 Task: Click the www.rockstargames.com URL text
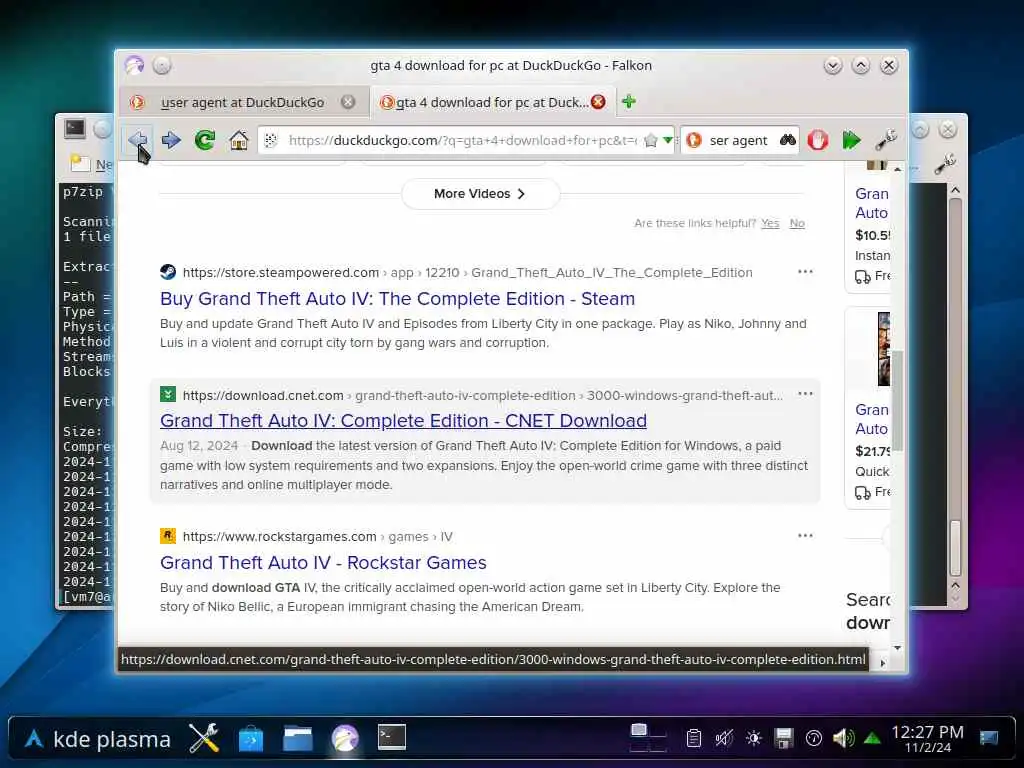pyautogui.click(x=280, y=536)
